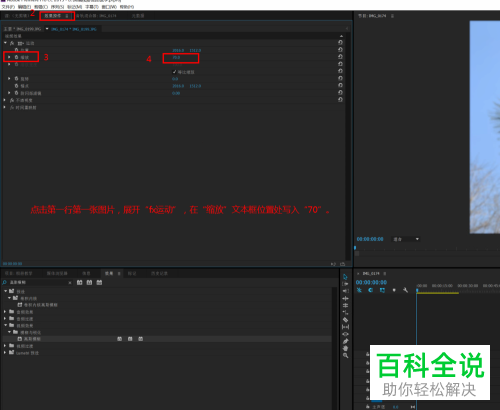Screen dimensions: 500x410
Task: Open the File (文件) menu
Action: [8, 7]
